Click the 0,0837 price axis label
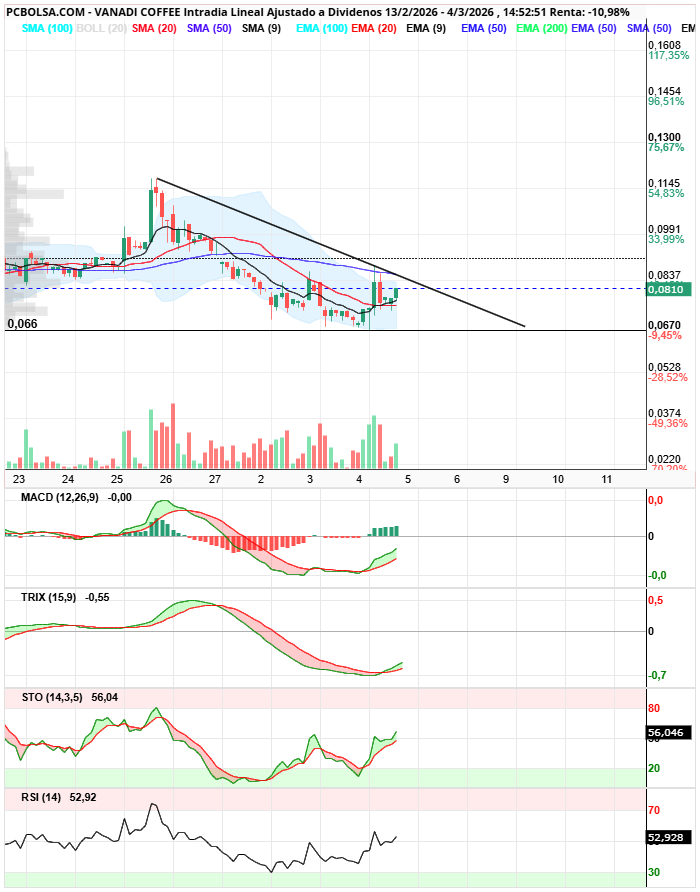700x892 pixels. pos(664,275)
